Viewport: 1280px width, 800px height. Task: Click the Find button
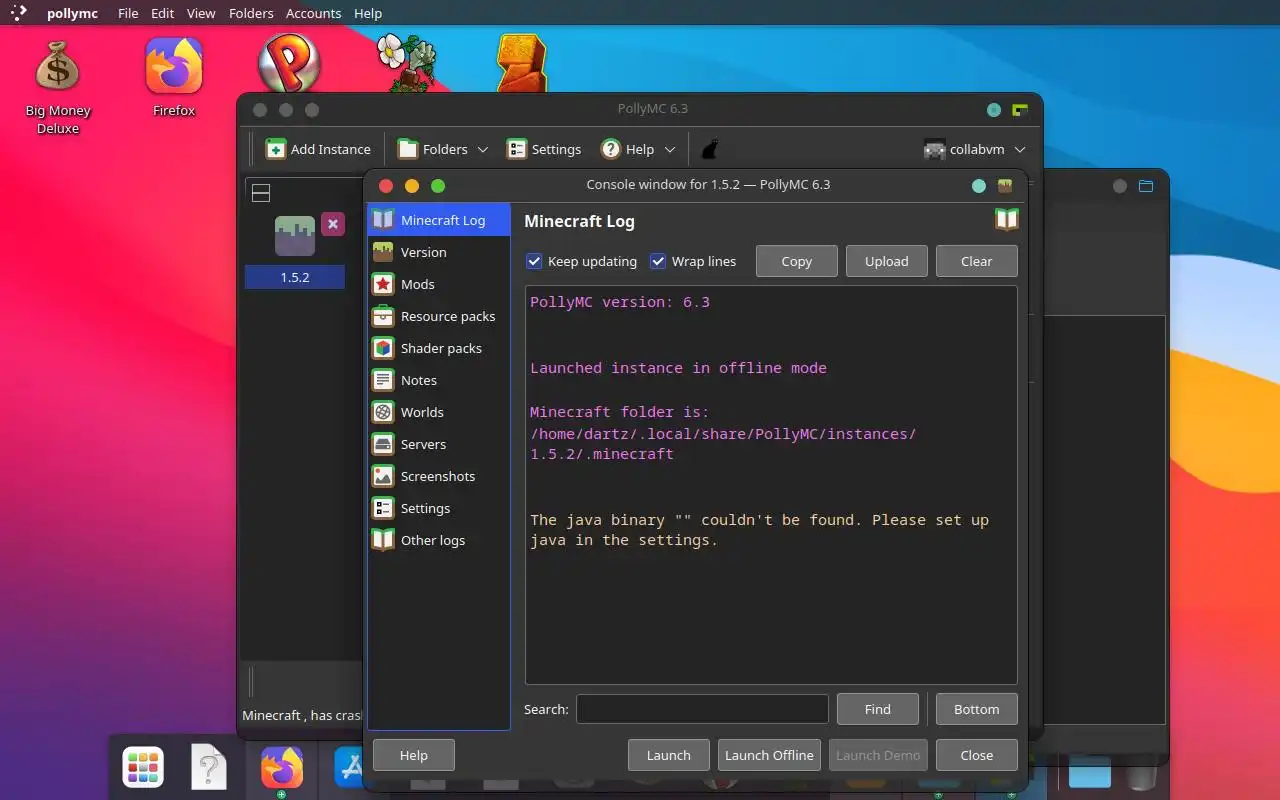pyautogui.click(x=878, y=709)
